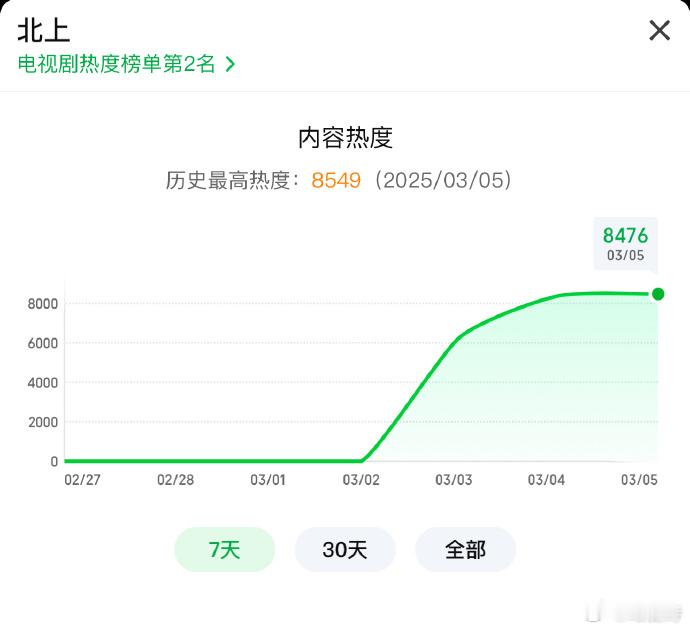Switch to the 30天 range tab
Image resolution: width=690 pixels, height=630 pixels.
click(345, 549)
